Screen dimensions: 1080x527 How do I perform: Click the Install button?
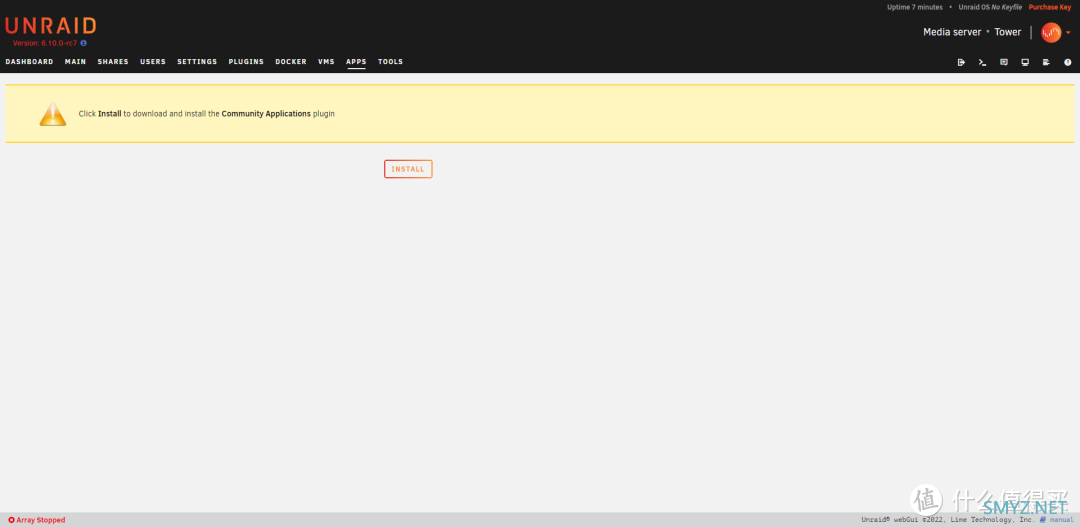tap(408, 169)
